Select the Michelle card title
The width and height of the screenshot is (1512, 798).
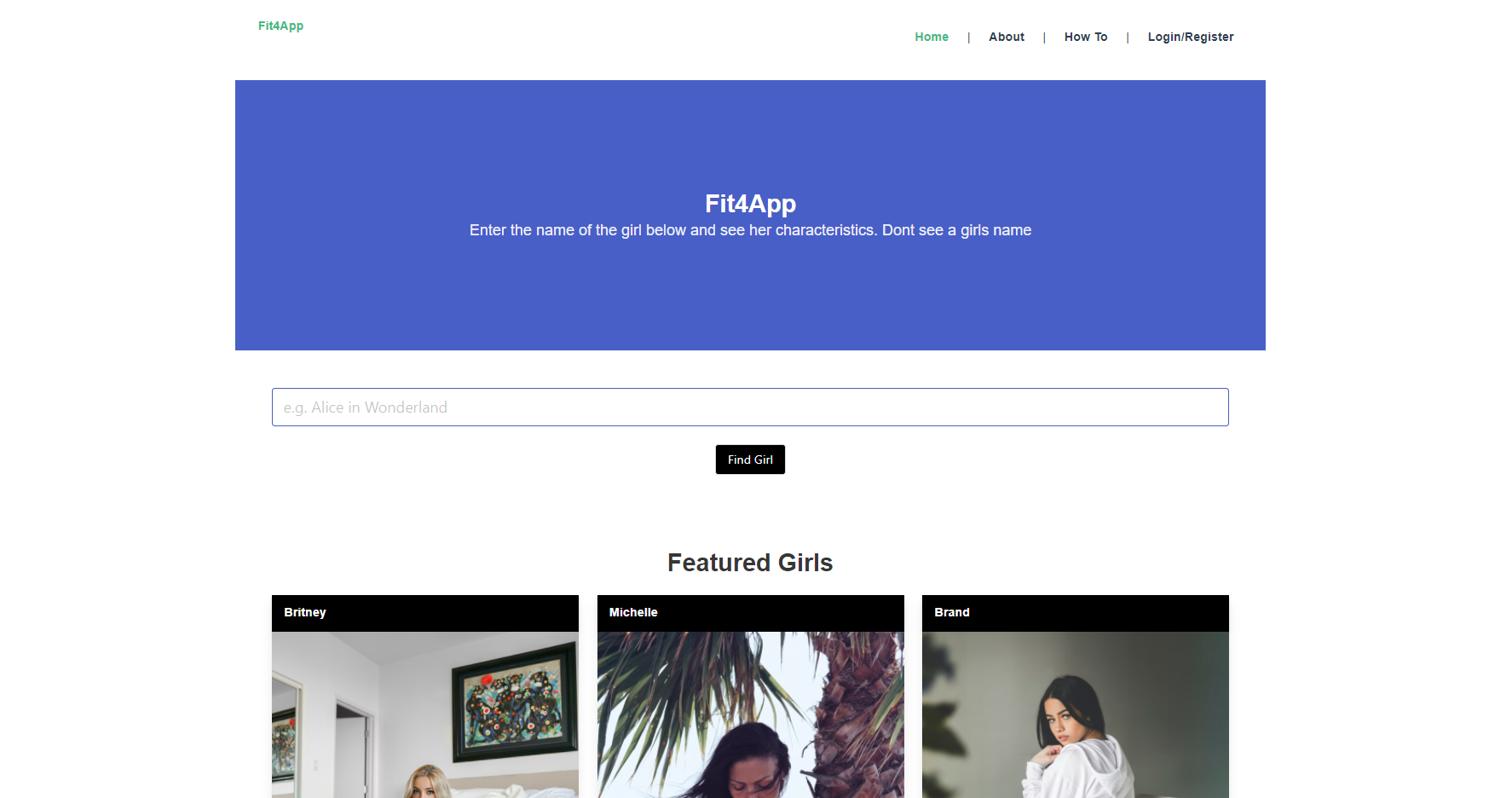(633, 612)
